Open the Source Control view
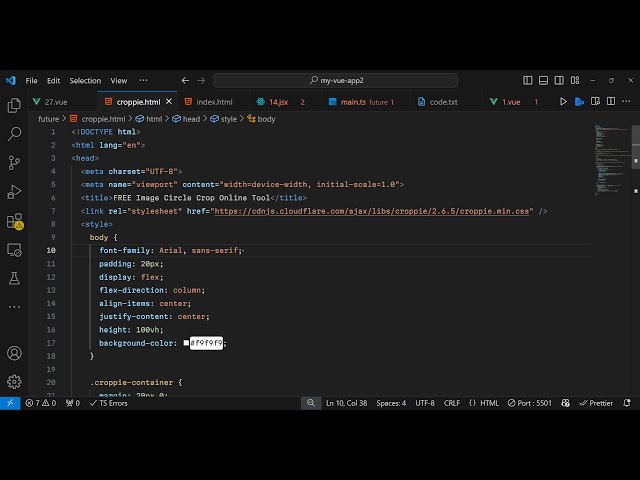Screen dimensions: 640x480 pyautogui.click(x=14, y=163)
